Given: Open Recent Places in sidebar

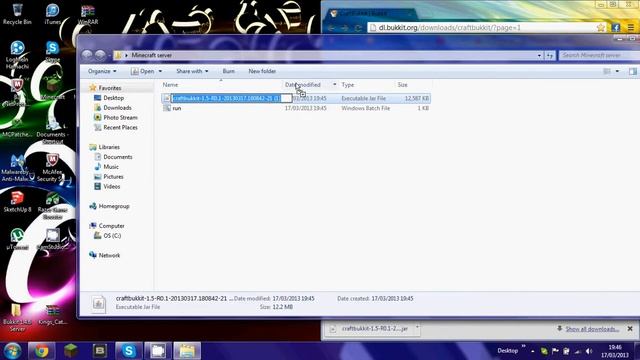Looking at the screenshot, I should [x=120, y=127].
